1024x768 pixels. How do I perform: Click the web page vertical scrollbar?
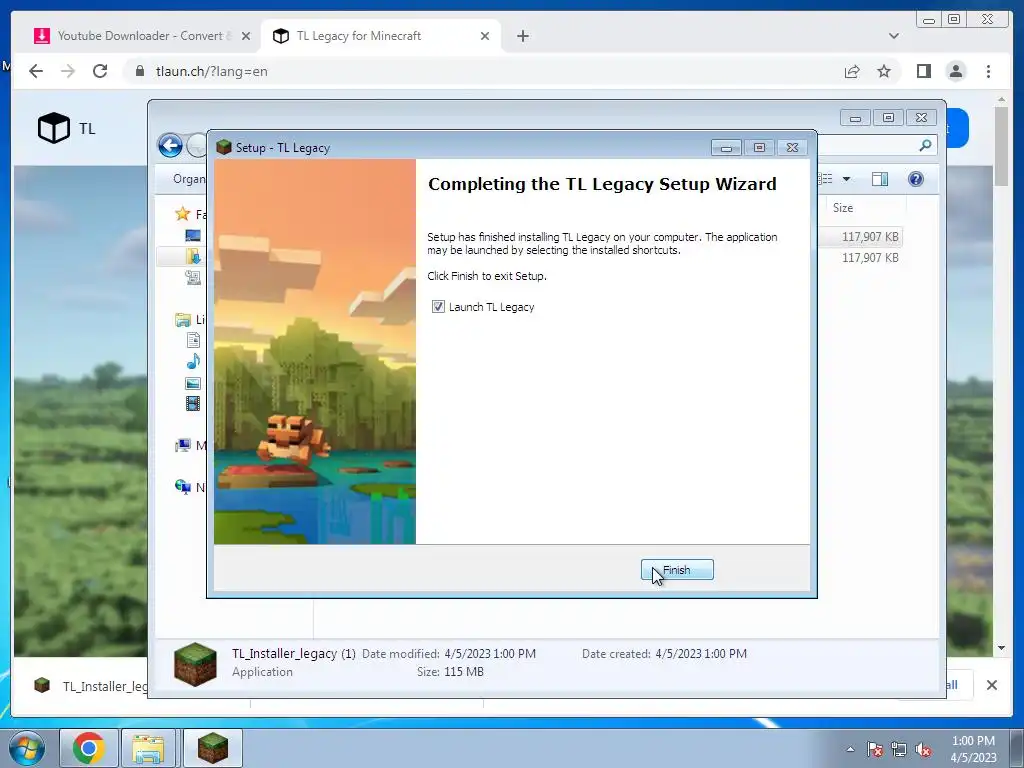click(1001, 146)
